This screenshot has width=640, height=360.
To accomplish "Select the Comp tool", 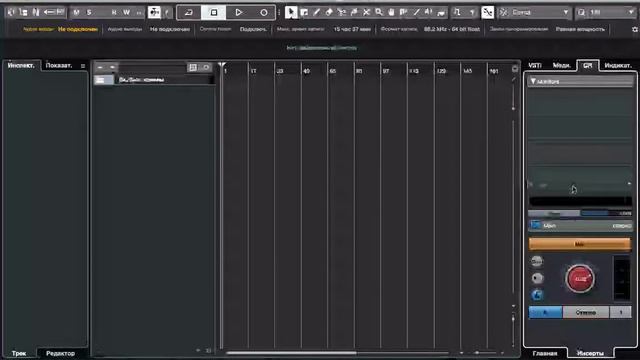I will [x=404, y=13].
